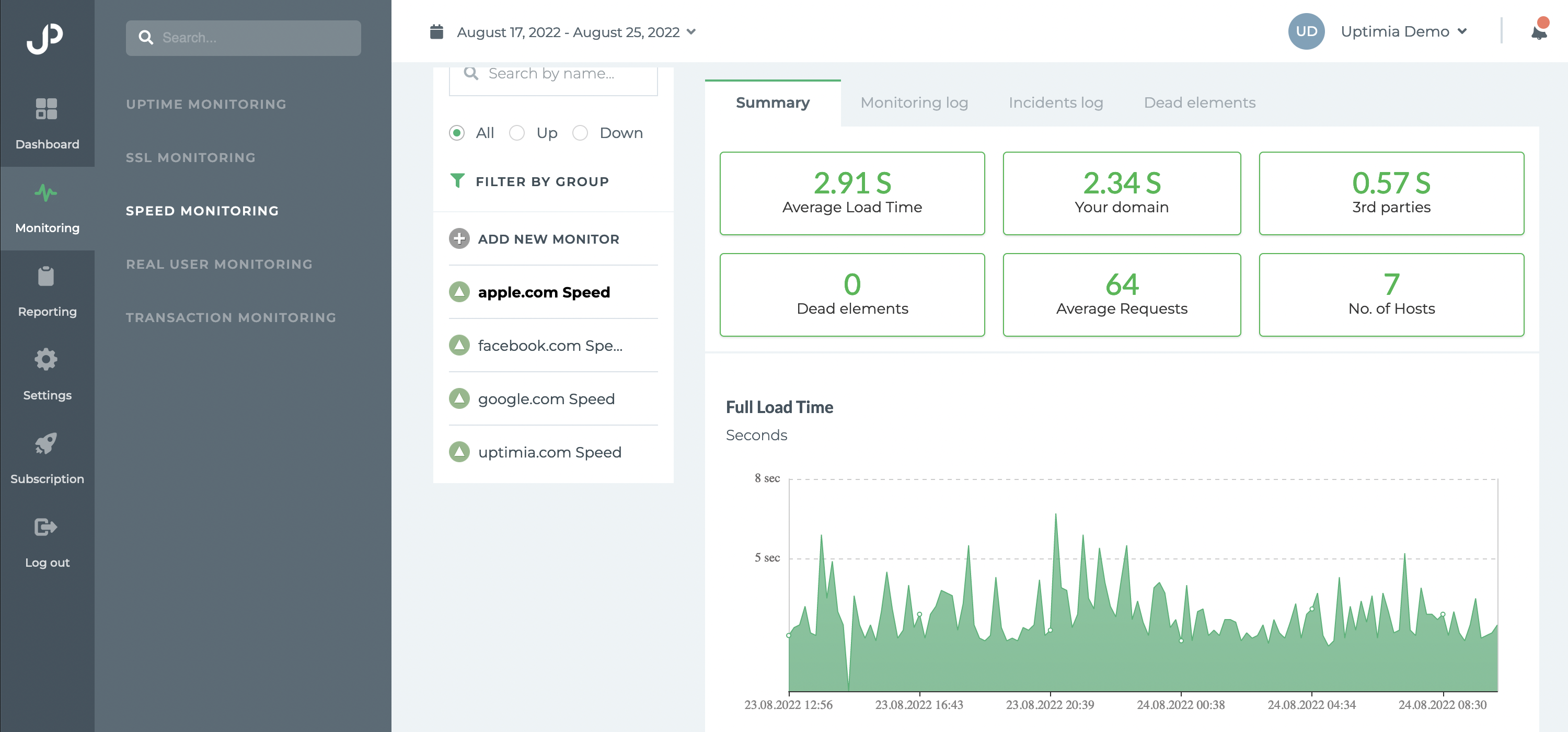This screenshot has height=732, width=1568.
Task: Open the Dashboard grid icon
Action: click(x=47, y=109)
